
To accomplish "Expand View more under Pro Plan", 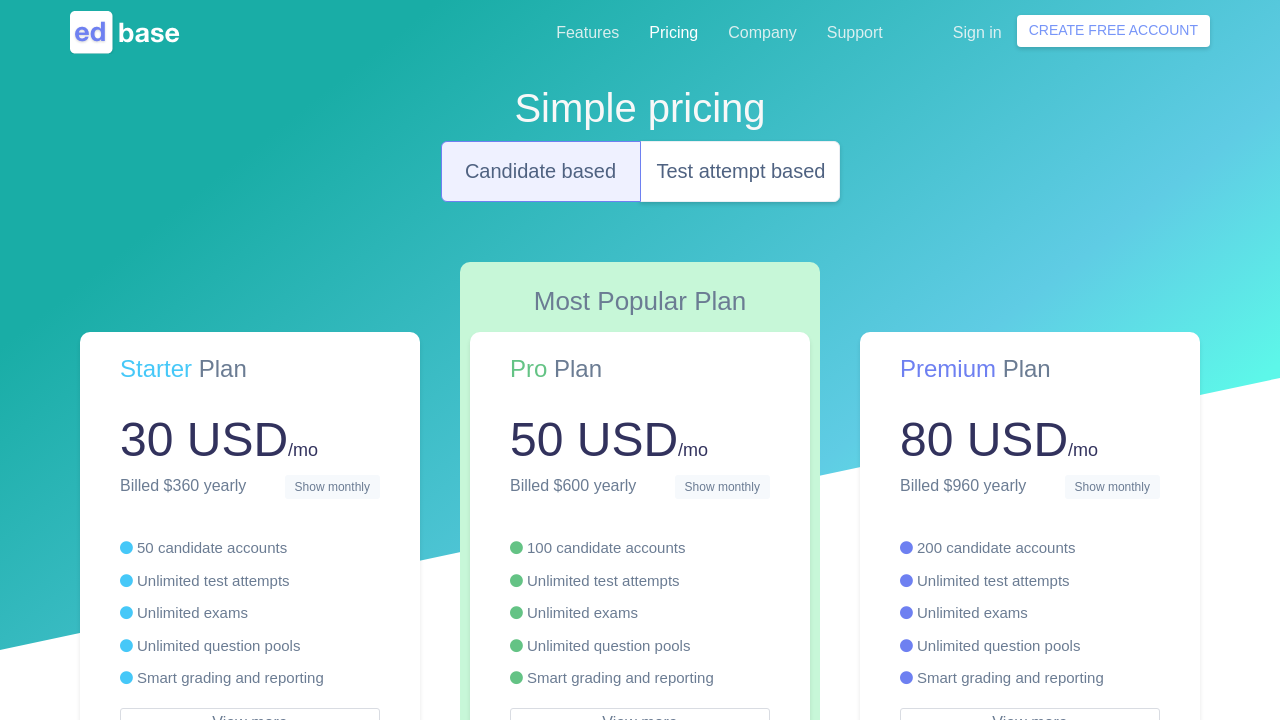I will (640, 714).
